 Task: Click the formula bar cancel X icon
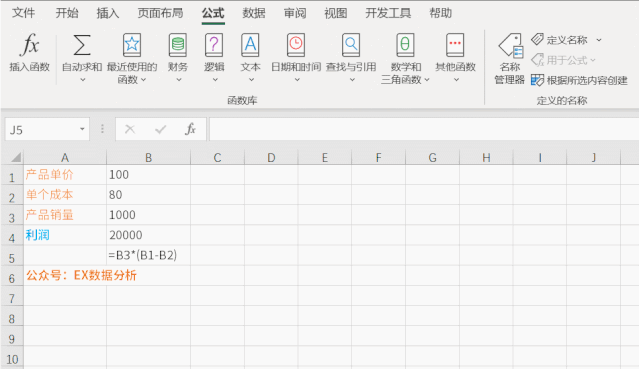click(x=130, y=129)
